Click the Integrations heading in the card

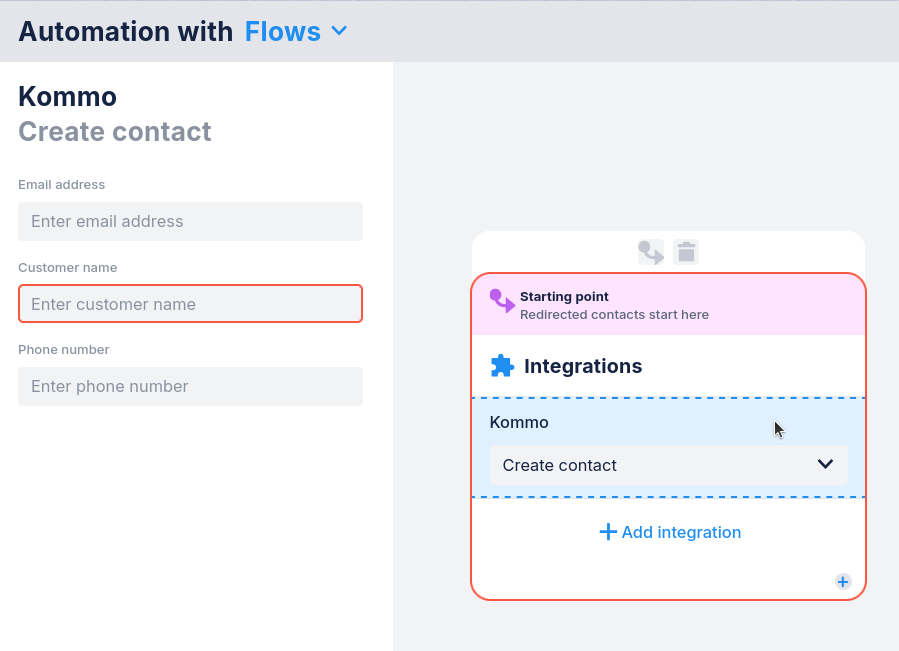(583, 366)
